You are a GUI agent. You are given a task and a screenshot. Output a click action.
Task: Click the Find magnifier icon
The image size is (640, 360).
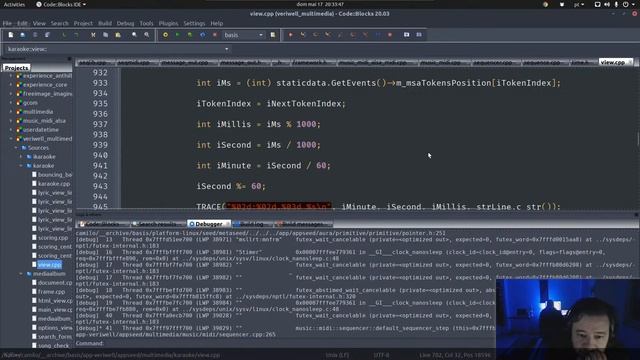pos(134,35)
